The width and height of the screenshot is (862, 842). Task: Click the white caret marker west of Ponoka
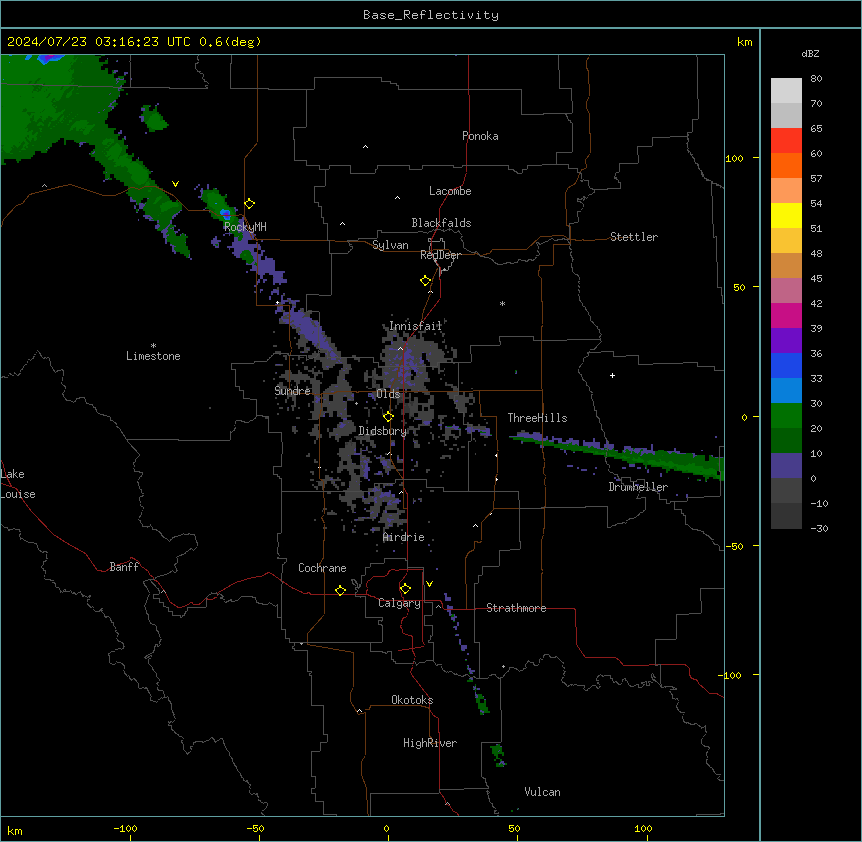[x=366, y=147]
